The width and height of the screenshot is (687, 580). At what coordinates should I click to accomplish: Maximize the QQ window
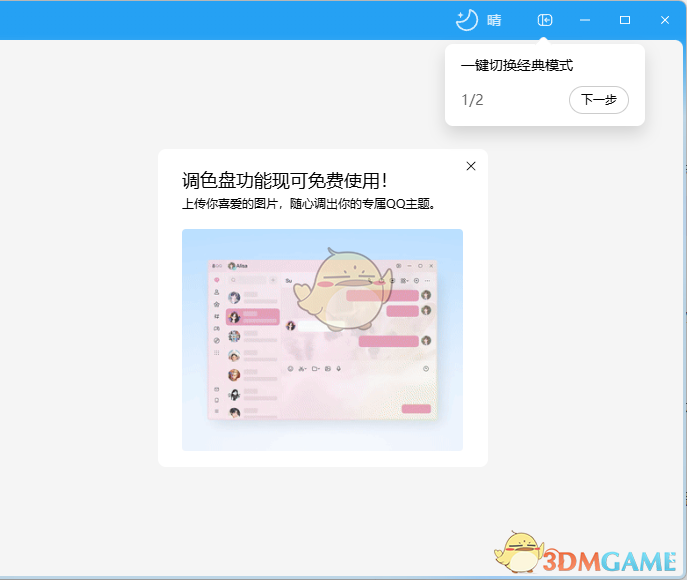pyautogui.click(x=625, y=20)
